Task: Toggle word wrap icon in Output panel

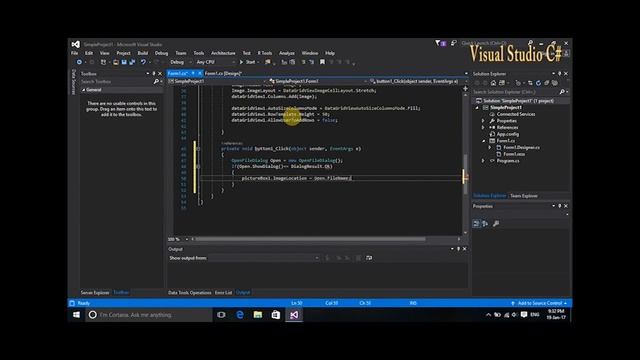Action: (x=369, y=258)
